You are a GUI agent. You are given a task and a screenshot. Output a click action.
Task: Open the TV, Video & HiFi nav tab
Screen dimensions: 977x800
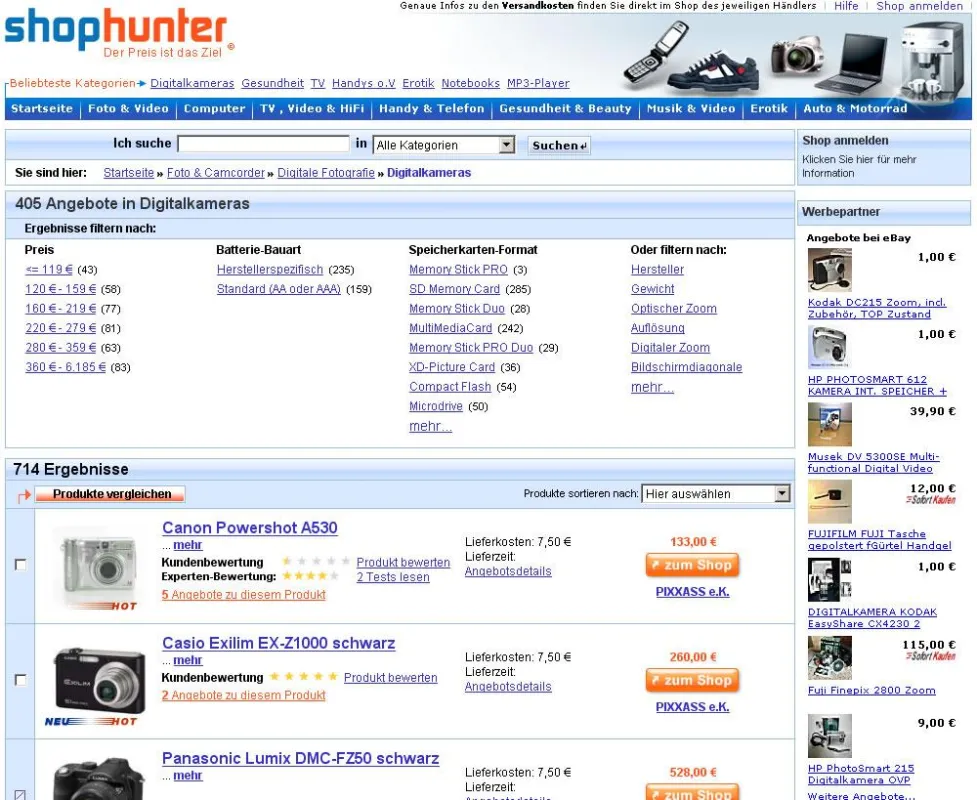pyautogui.click(x=312, y=108)
